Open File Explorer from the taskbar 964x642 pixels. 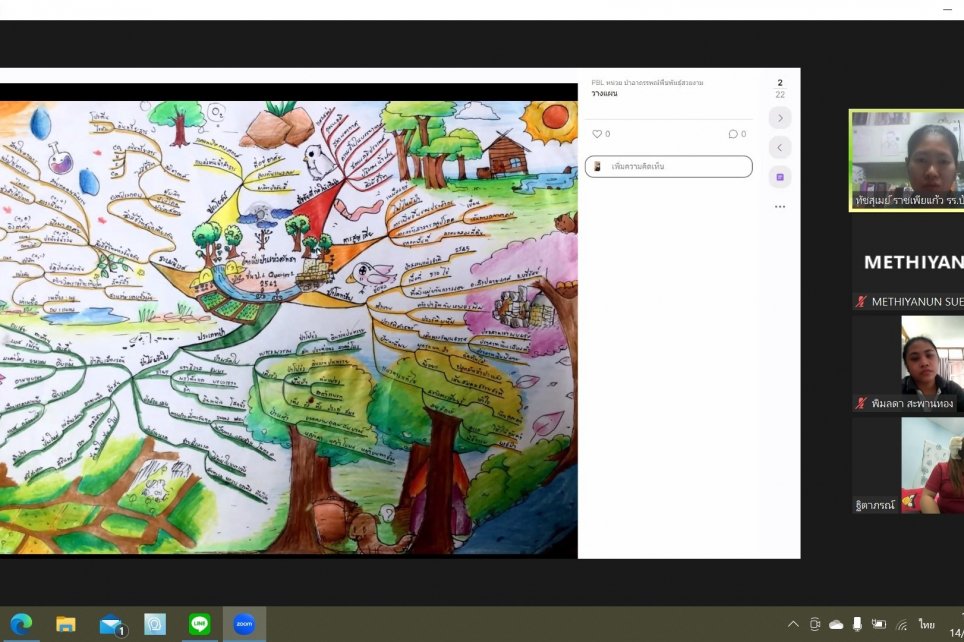pos(66,624)
